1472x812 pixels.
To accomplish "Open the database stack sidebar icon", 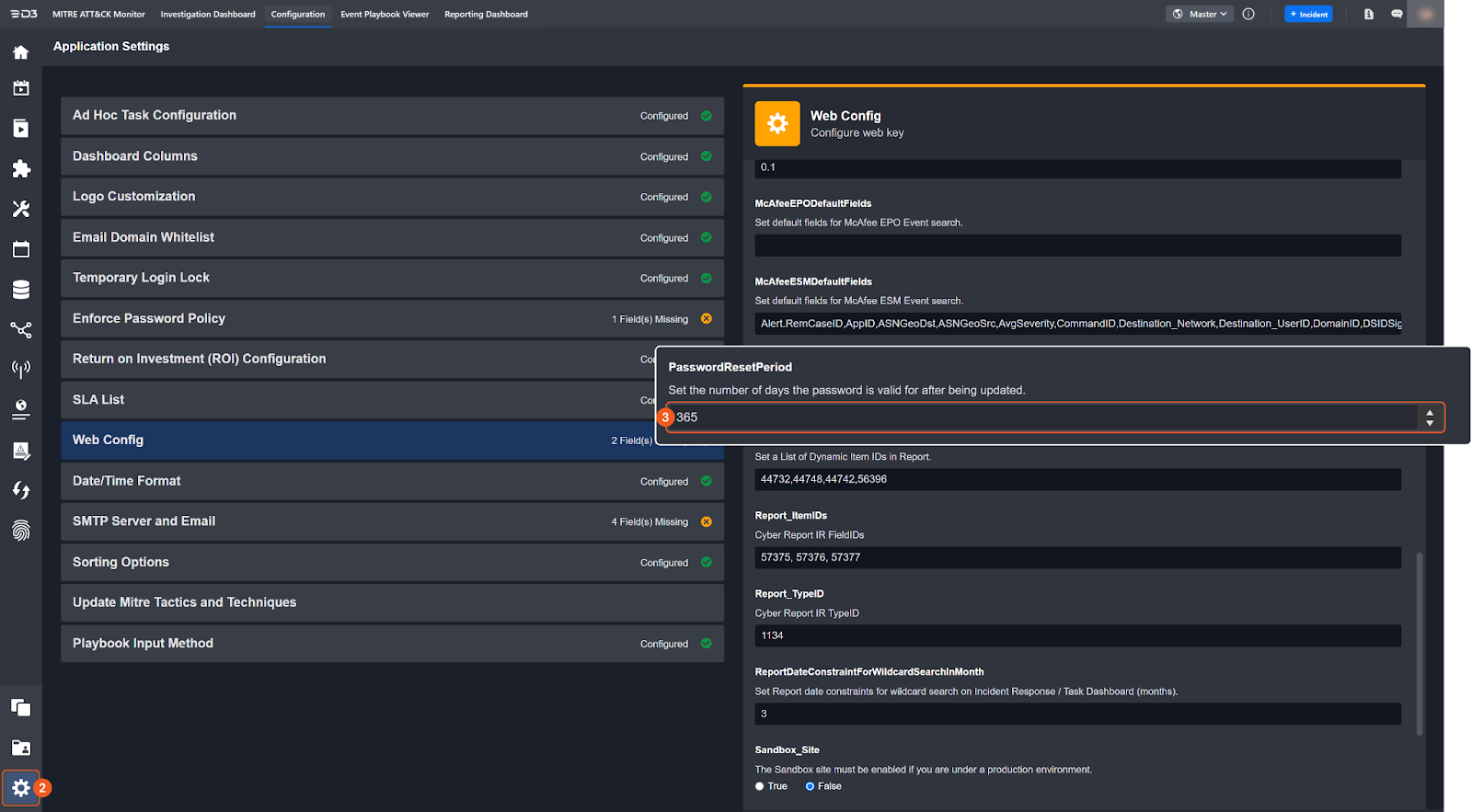I will 20,290.
